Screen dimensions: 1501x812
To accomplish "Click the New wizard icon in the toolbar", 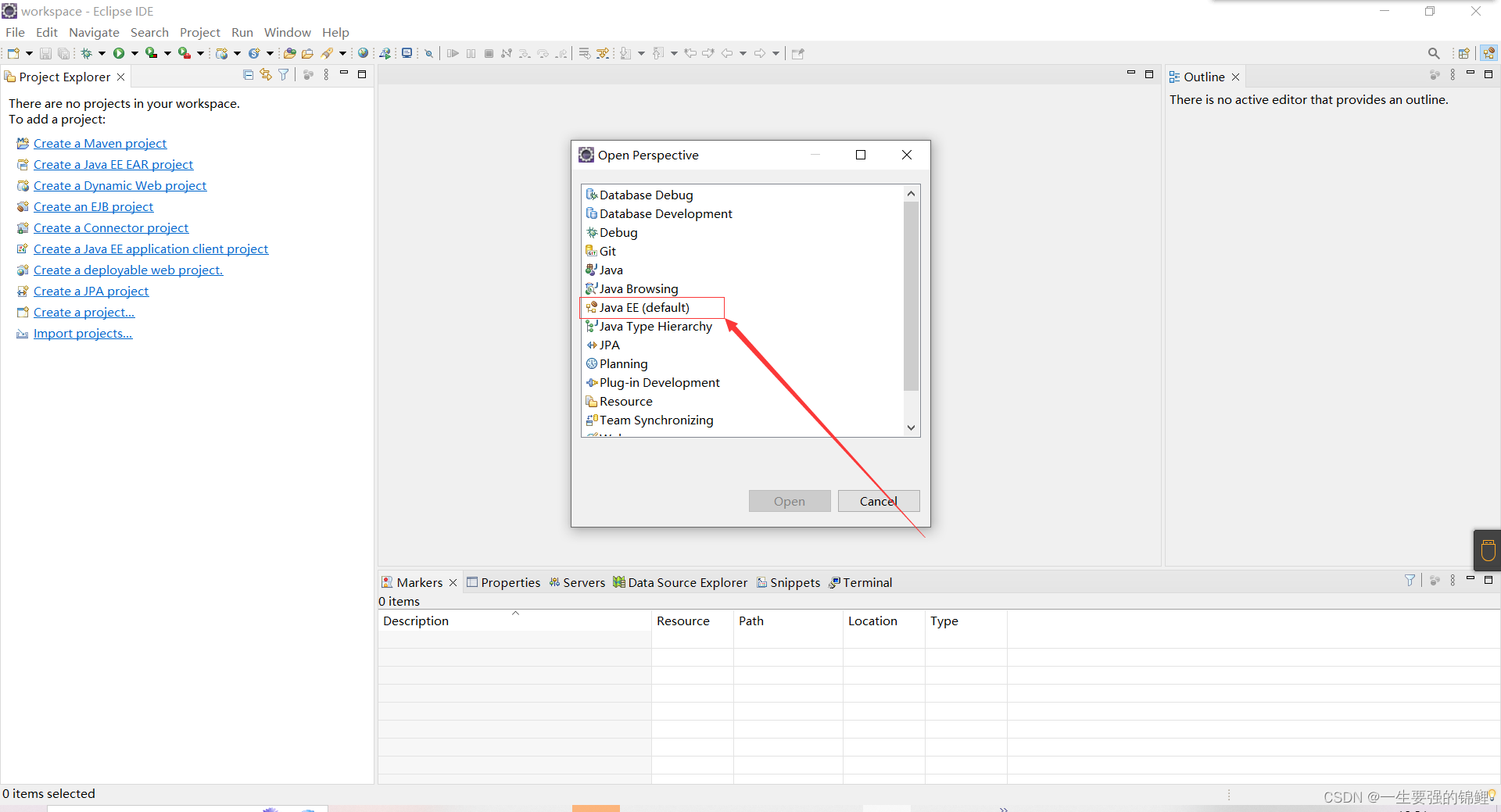I will click(x=13, y=53).
